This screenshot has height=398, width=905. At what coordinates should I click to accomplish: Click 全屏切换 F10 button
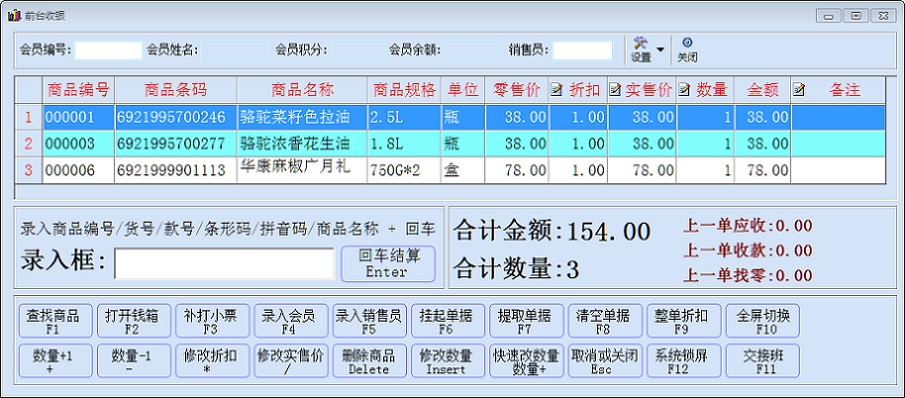tap(762, 321)
